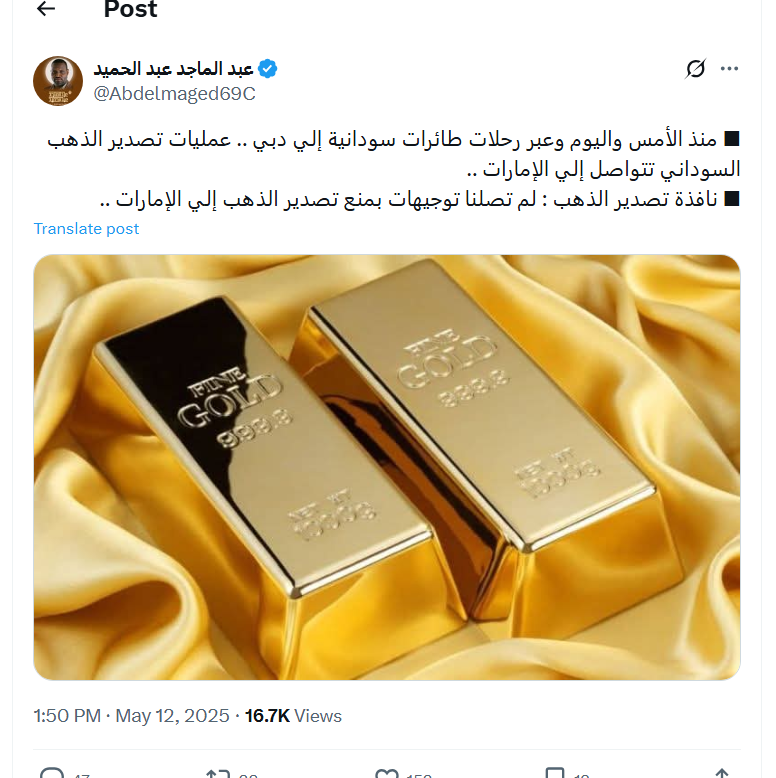
Task: Bookmark the post with bookmark icon
Action: (x=555, y=773)
